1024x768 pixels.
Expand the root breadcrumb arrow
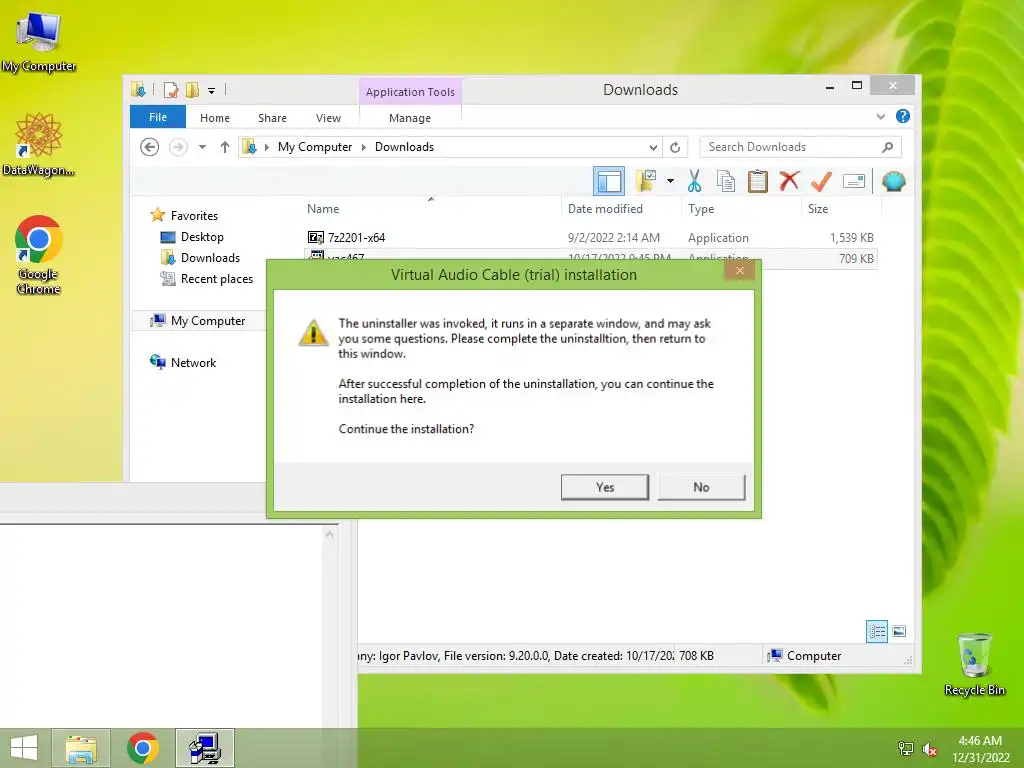(x=266, y=147)
